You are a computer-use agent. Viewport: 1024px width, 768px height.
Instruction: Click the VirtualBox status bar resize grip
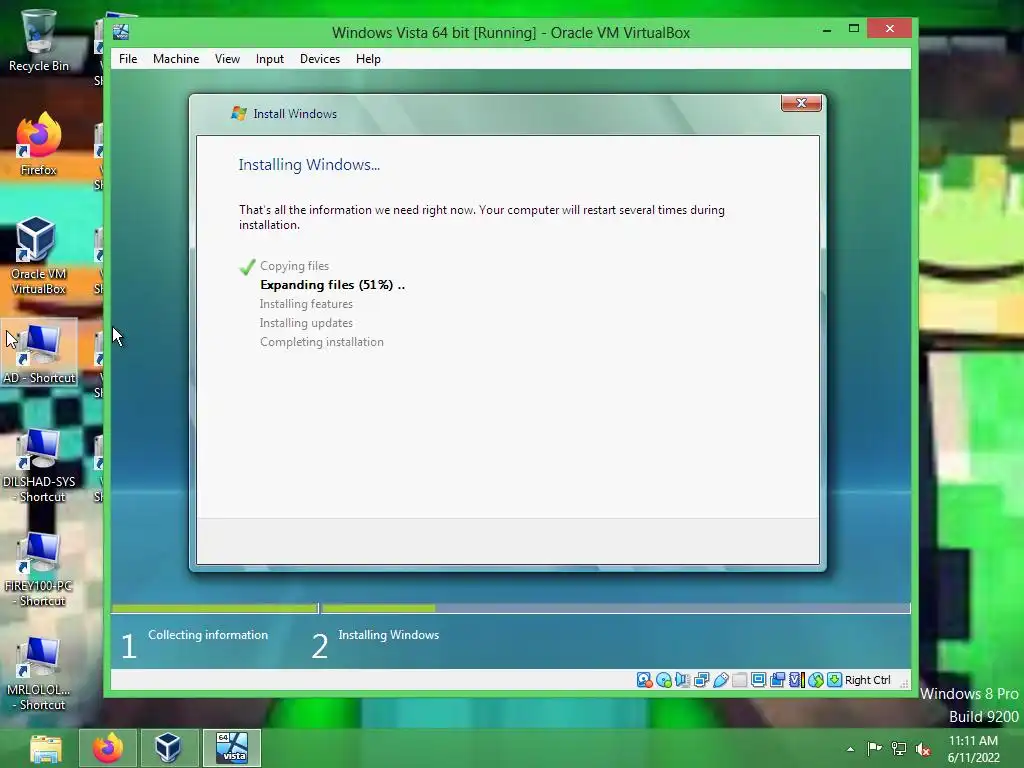[904, 683]
